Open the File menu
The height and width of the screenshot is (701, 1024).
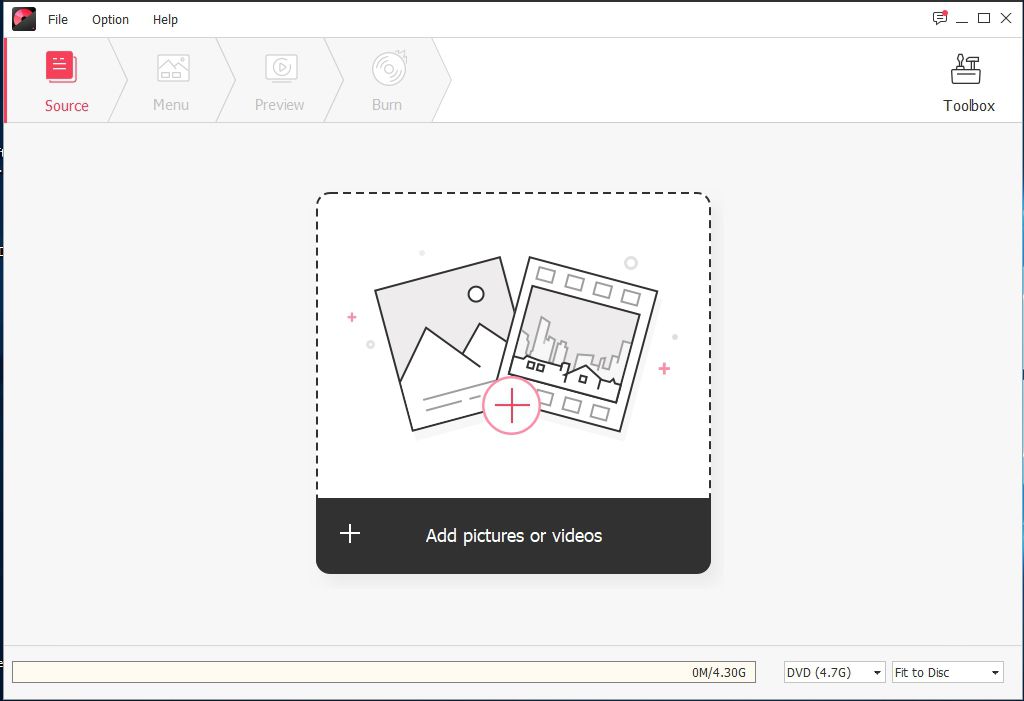[58, 19]
